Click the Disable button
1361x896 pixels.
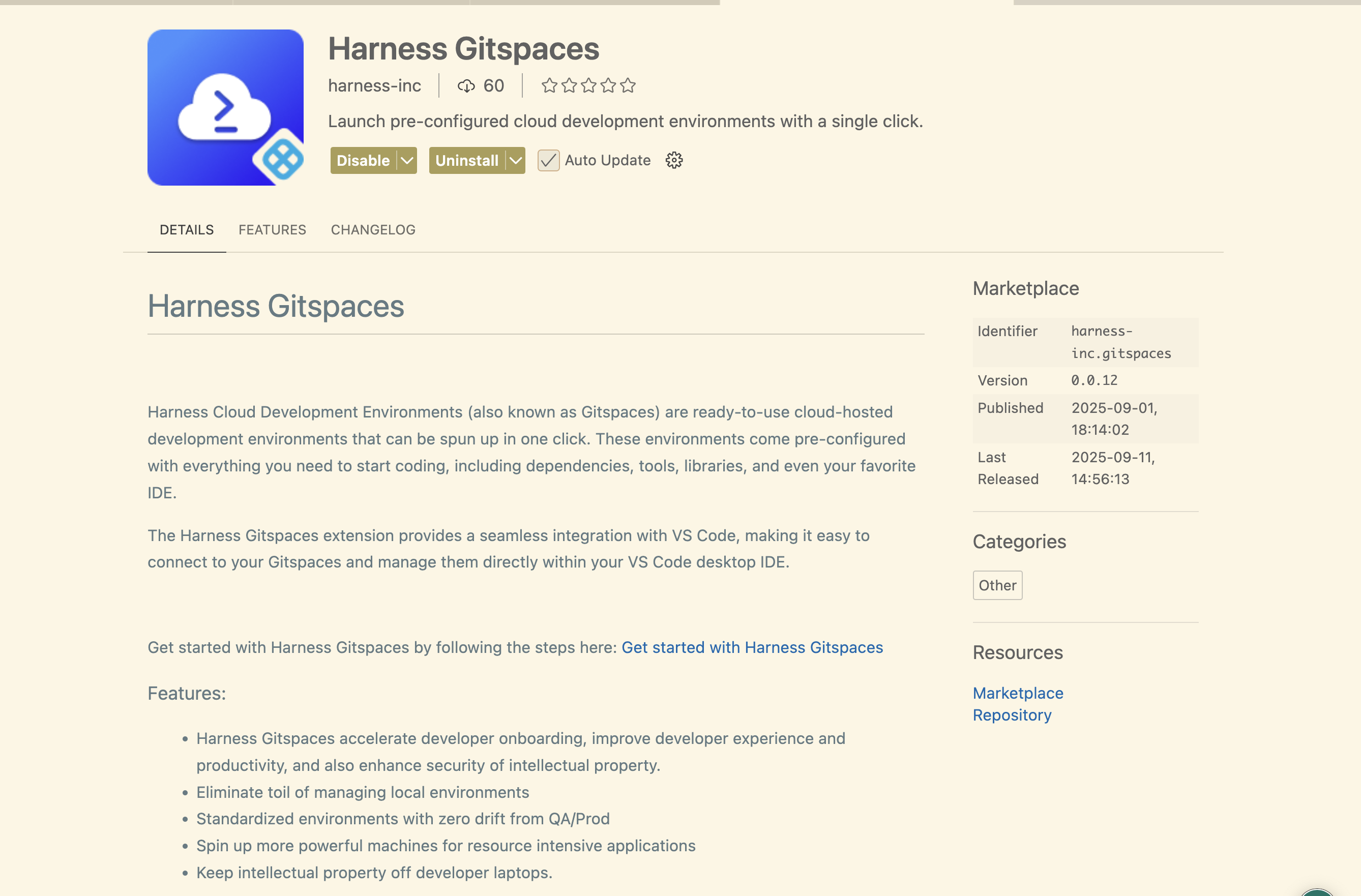tap(363, 161)
